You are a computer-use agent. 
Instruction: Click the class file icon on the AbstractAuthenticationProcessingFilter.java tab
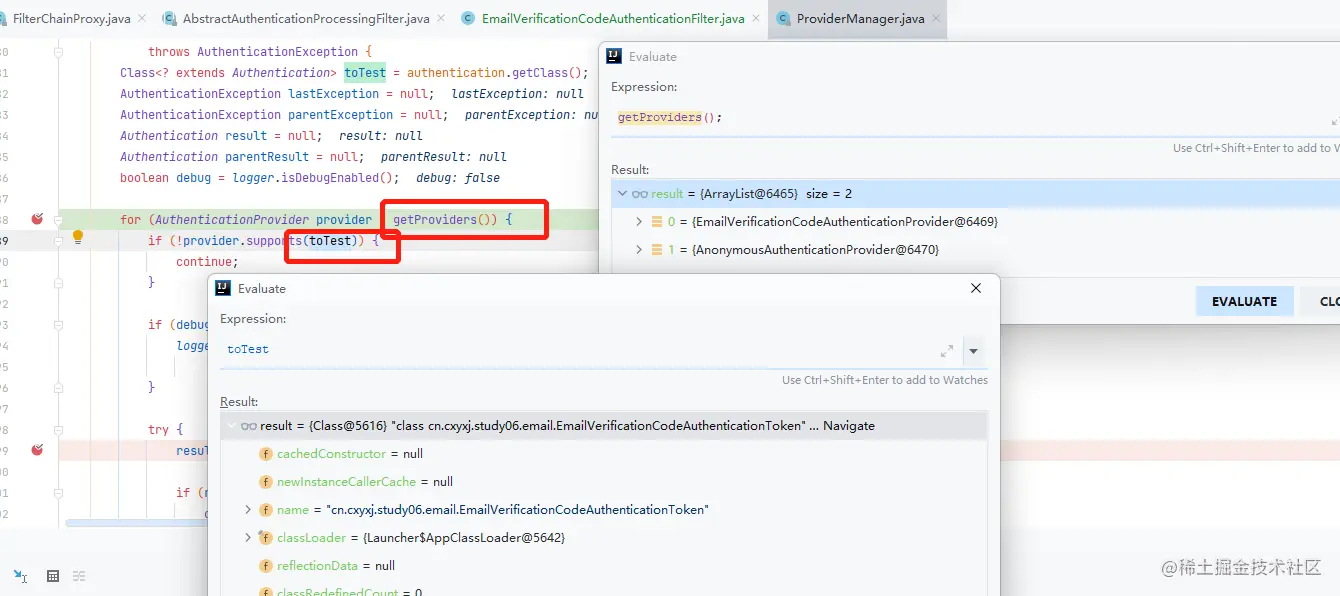(169, 19)
